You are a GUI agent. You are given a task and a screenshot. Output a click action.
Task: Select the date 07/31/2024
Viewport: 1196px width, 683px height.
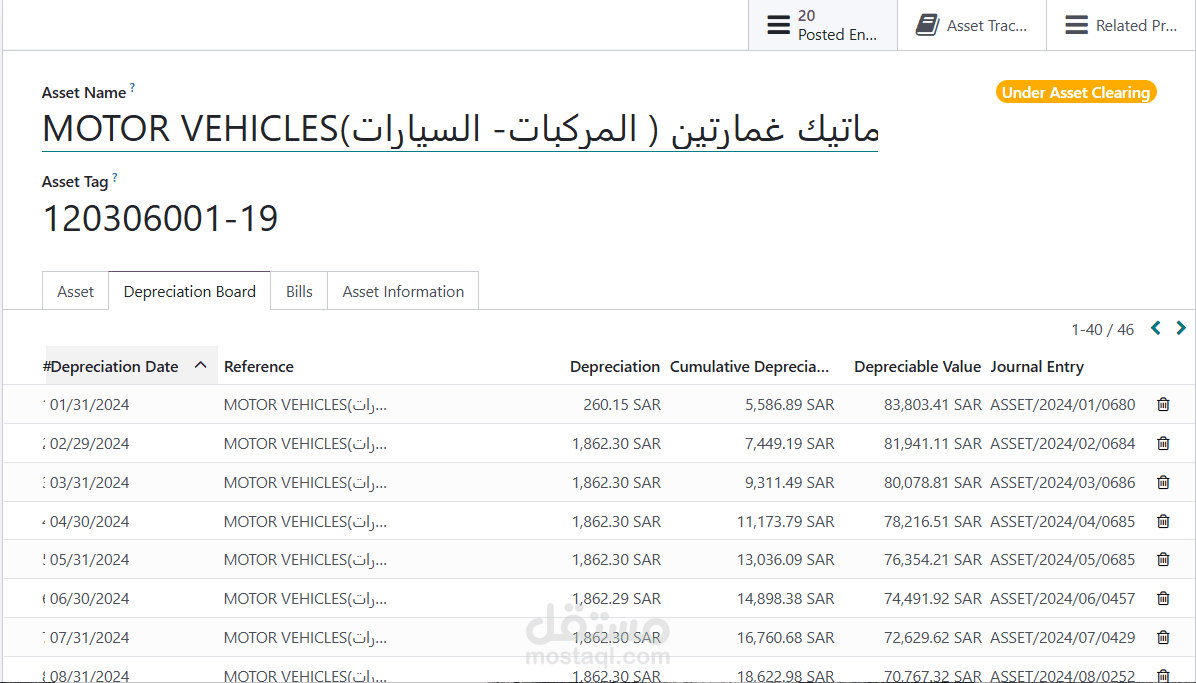pyautogui.click(x=89, y=637)
